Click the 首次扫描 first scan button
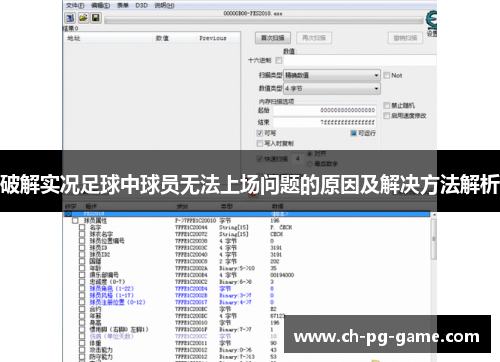 click(x=273, y=38)
